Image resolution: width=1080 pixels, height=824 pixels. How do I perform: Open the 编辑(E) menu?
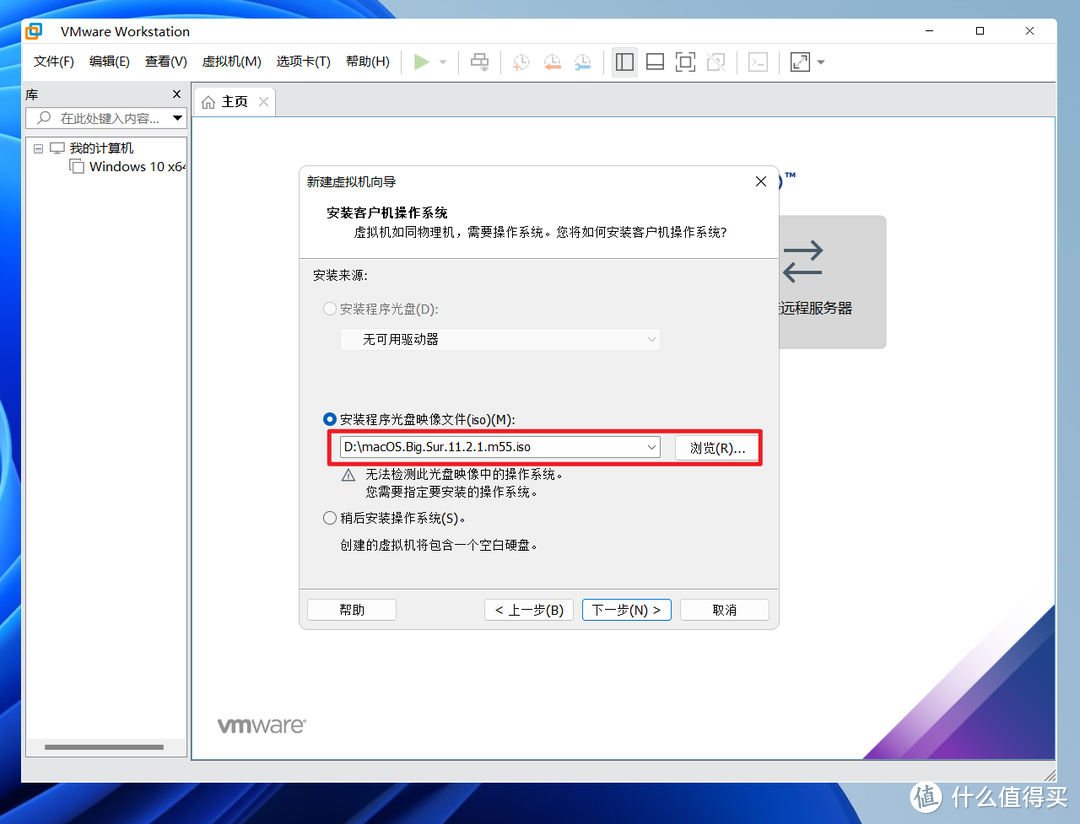click(110, 61)
